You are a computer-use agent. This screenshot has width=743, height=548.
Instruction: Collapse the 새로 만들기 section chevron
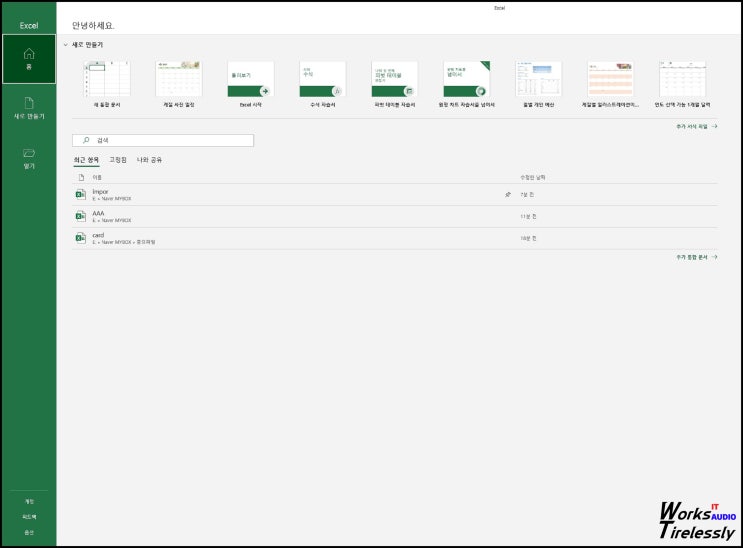point(65,45)
